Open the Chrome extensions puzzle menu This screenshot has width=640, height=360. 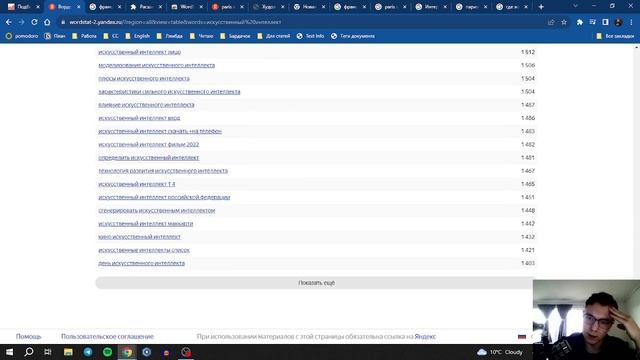[580, 22]
